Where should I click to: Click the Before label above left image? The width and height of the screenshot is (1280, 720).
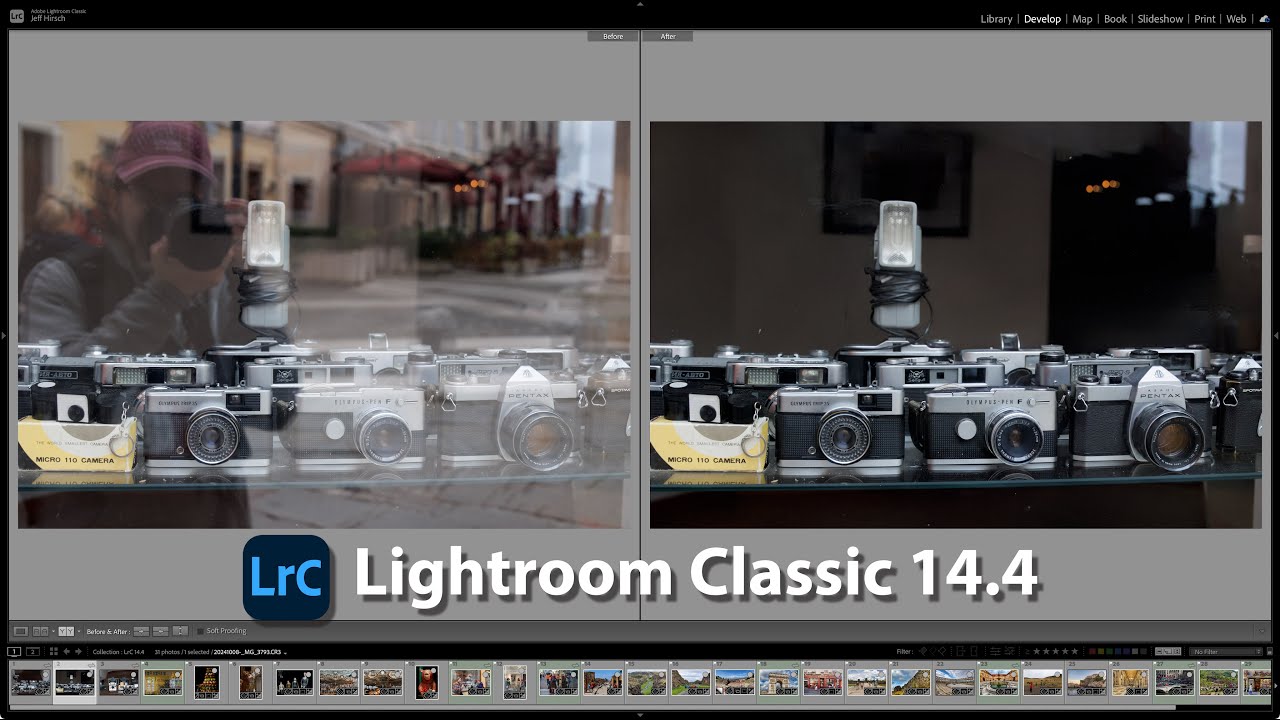pyautogui.click(x=613, y=37)
